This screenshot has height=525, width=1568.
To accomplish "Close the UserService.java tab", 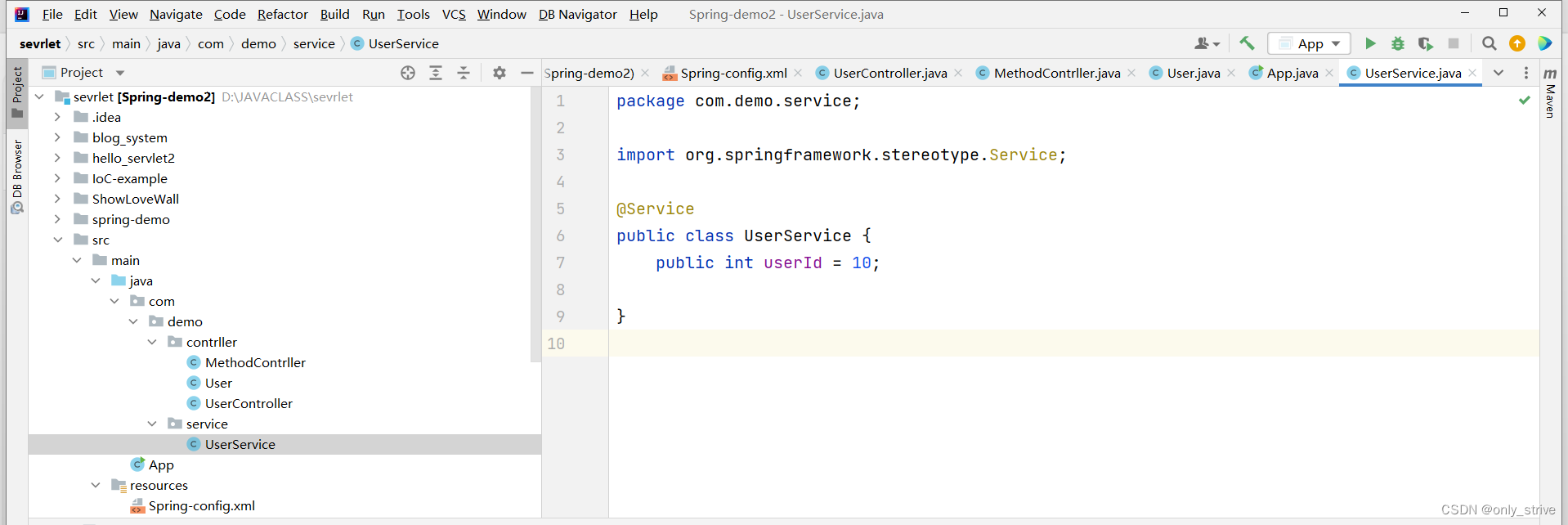I will pyautogui.click(x=1472, y=73).
